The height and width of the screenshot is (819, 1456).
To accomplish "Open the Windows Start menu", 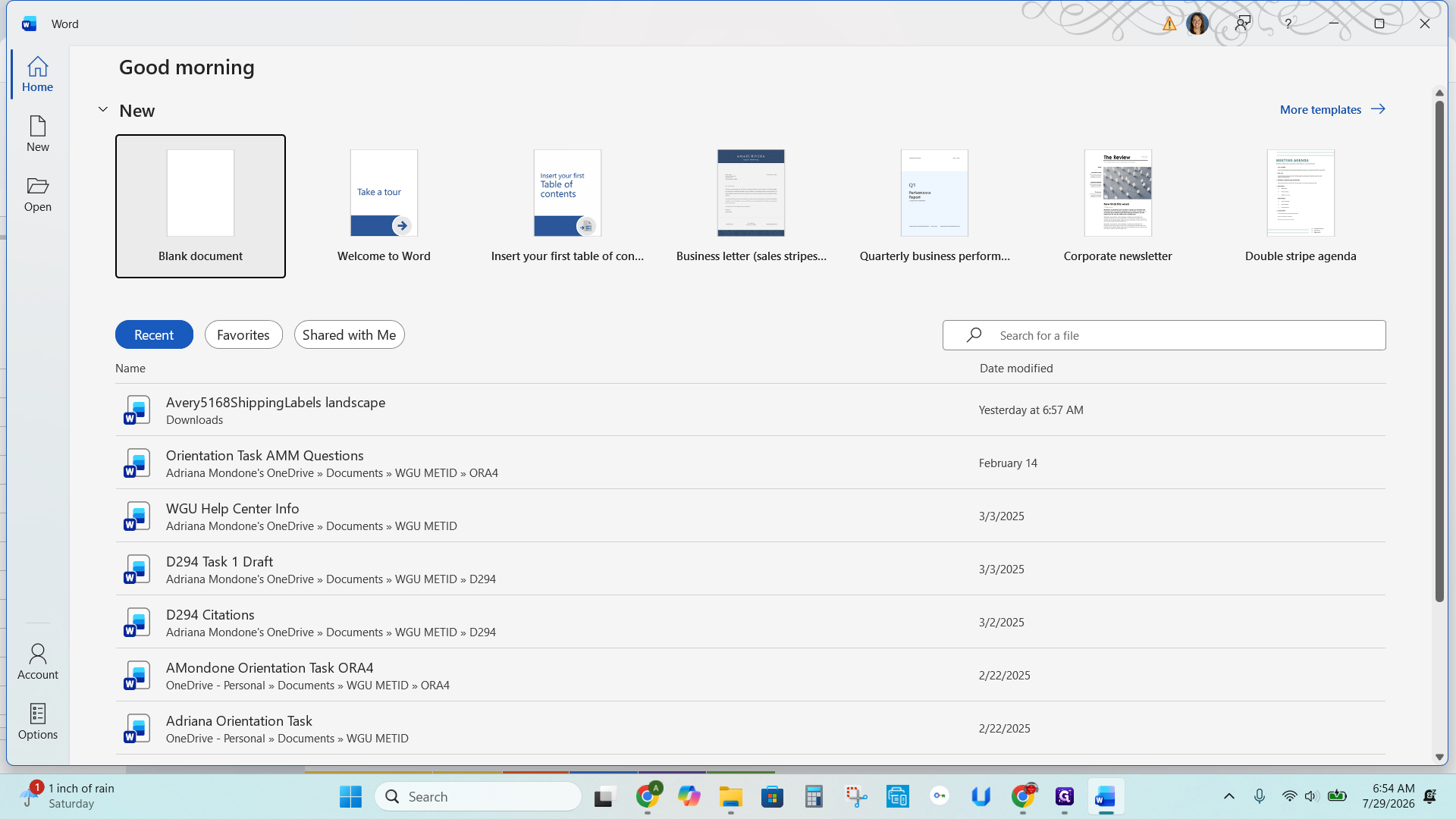I will pos(350,796).
